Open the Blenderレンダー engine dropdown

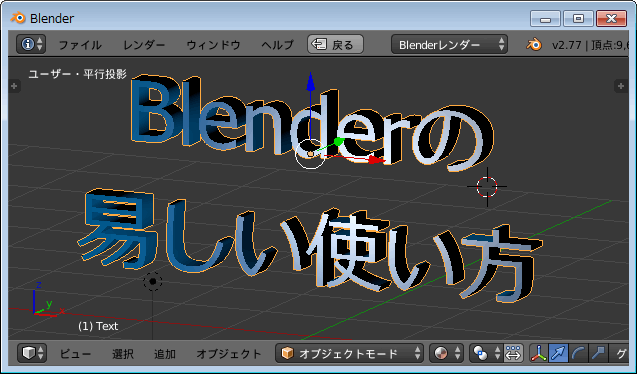[449, 44]
